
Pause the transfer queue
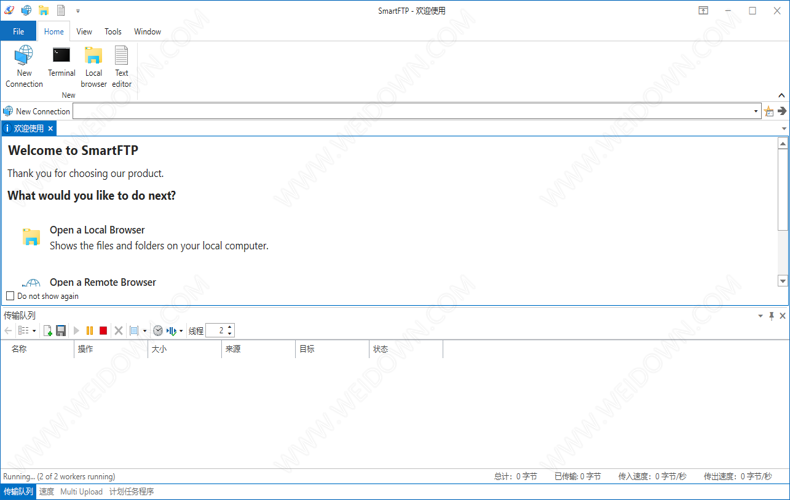pyautogui.click(x=90, y=331)
